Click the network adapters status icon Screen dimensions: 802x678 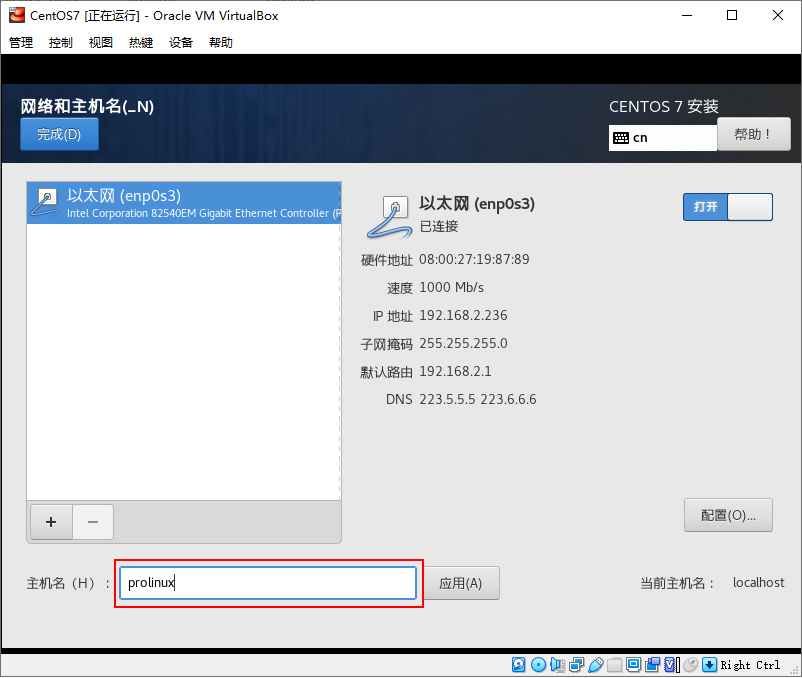click(x=576, y=665)
